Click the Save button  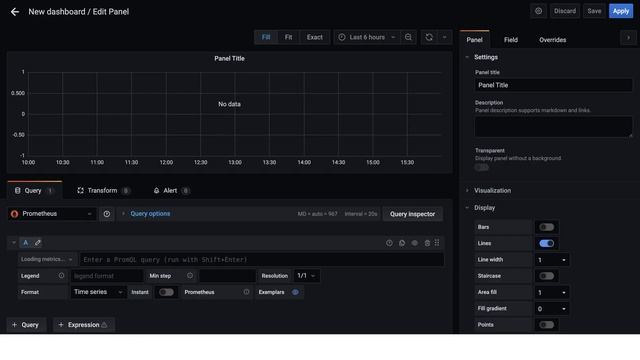point(594,11)
